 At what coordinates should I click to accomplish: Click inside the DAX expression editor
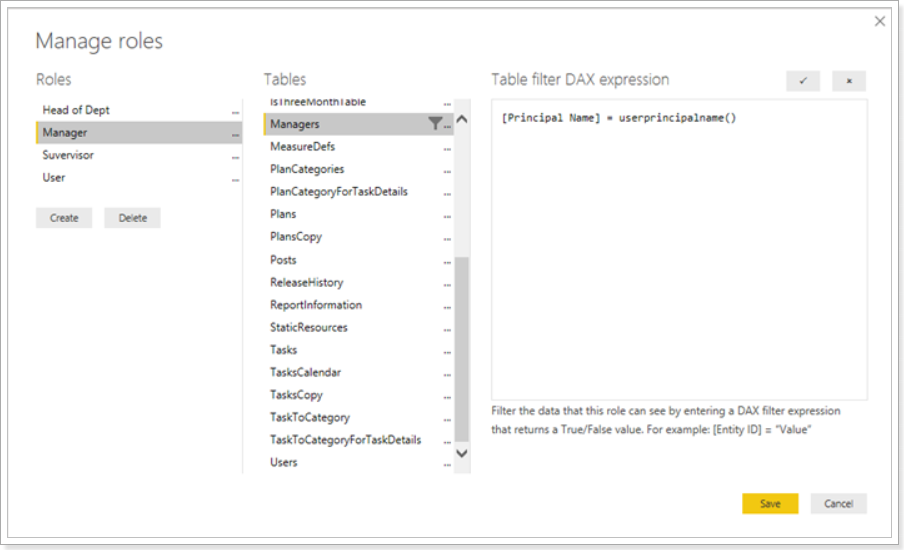(x=679, y=250)
